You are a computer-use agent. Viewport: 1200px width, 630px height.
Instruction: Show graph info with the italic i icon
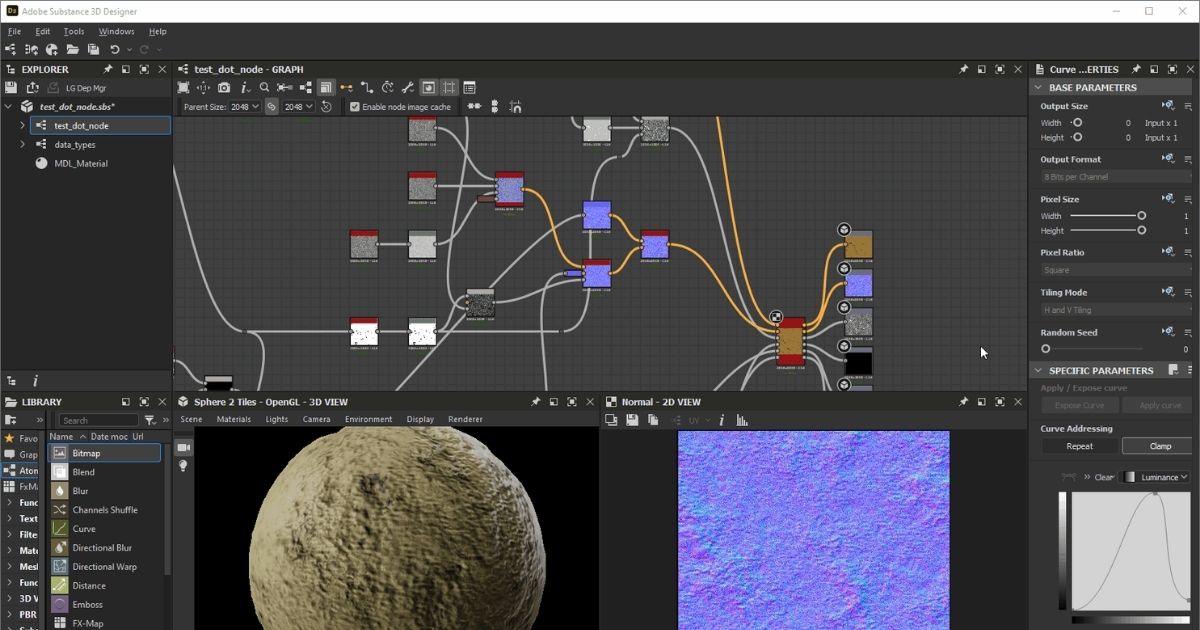(x=245, y=88)
